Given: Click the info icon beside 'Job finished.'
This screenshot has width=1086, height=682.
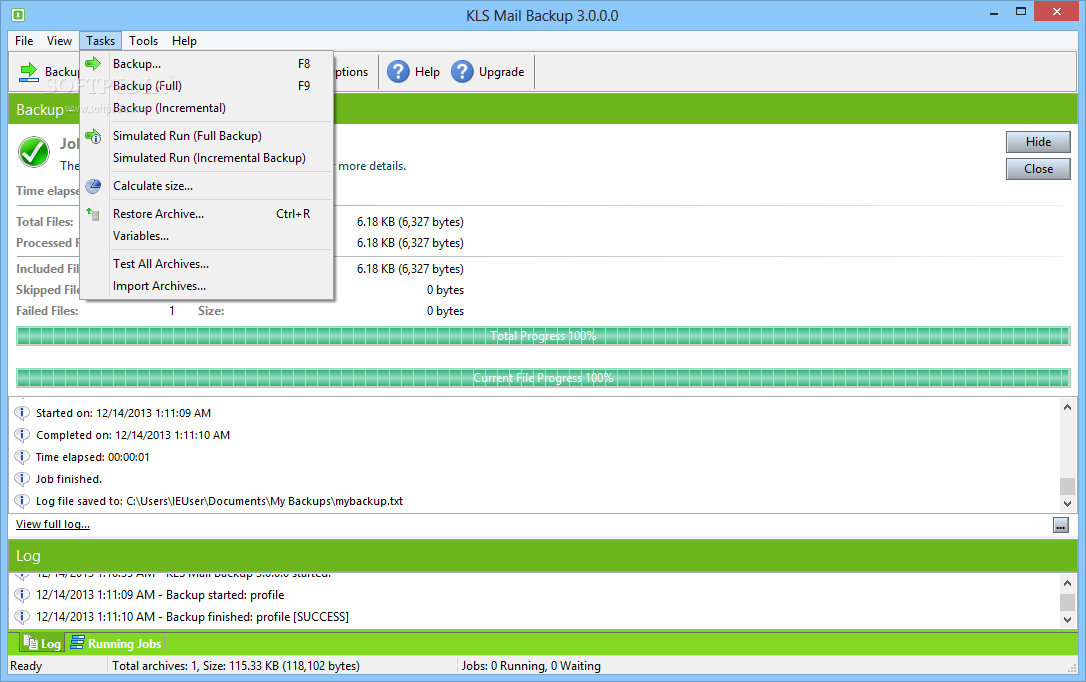Looking at the screenshot, I should pyautogui.click(x=22, y=479).
